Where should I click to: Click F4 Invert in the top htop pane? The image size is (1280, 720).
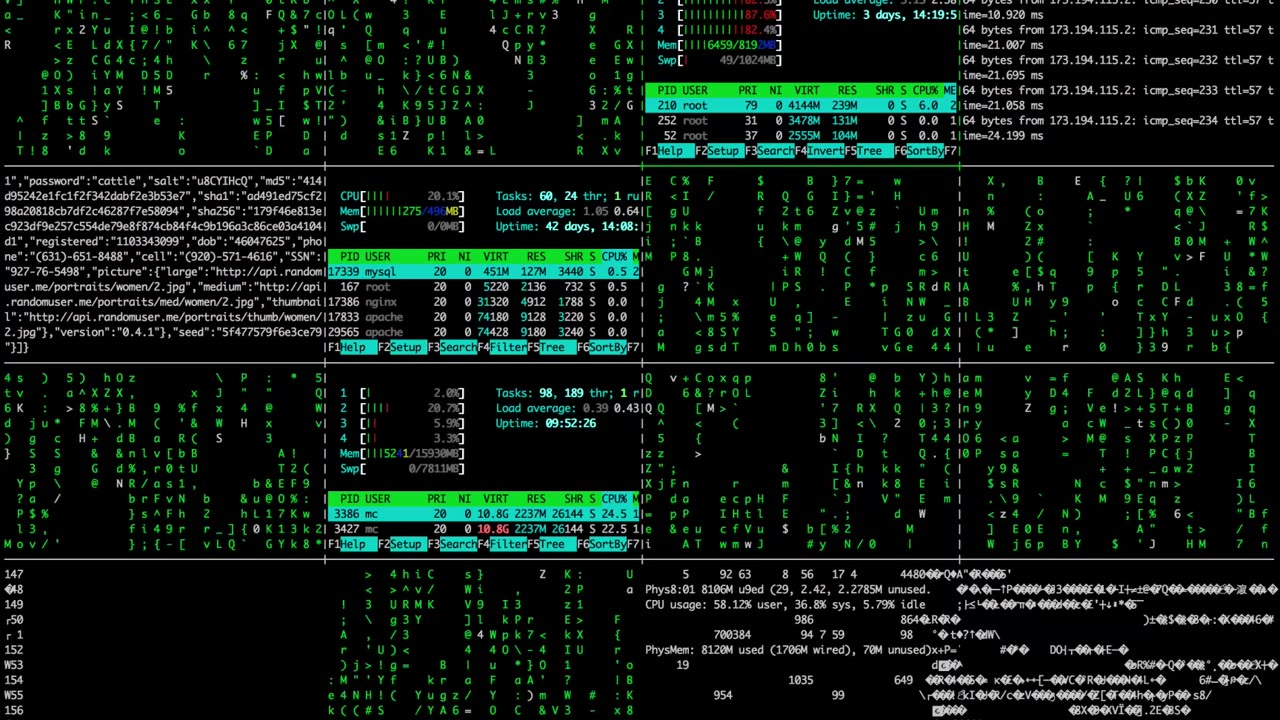pyautogui.click(x=820, y=151)
